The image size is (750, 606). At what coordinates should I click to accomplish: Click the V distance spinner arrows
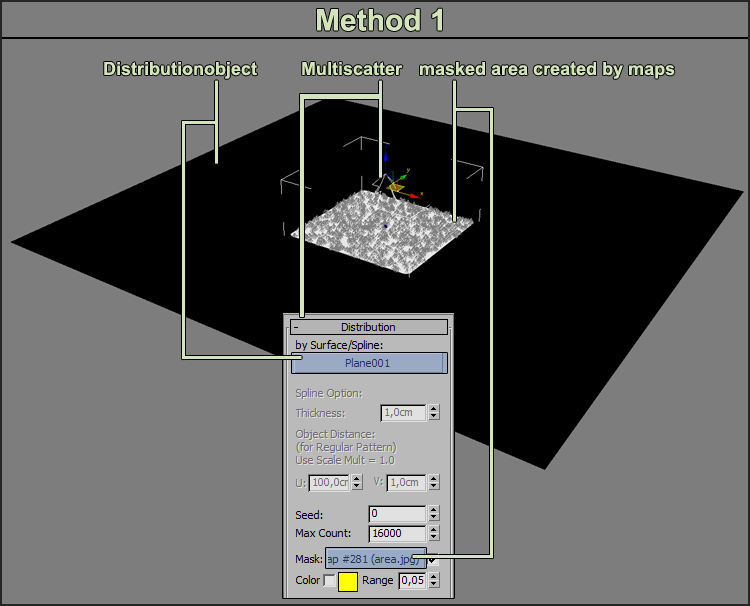tap(433, 483)
